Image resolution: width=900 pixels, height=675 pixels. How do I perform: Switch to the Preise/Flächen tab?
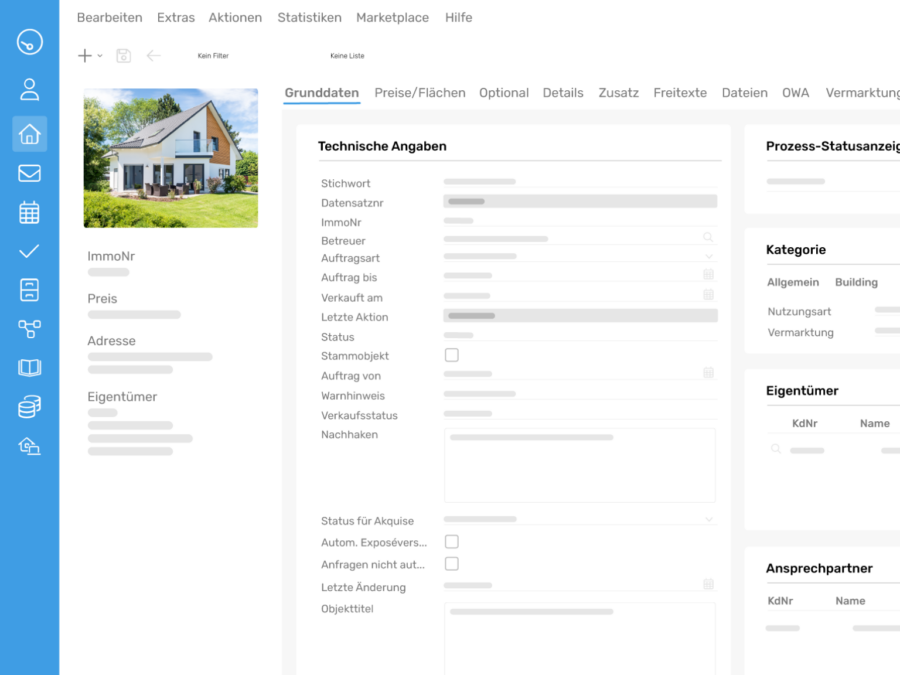click(x=418, y=92)
